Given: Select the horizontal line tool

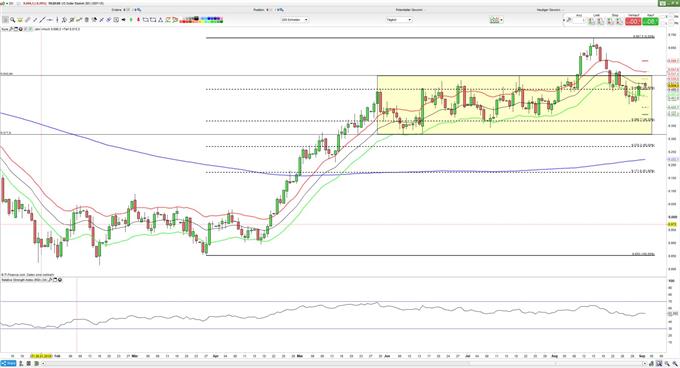Looking at the screenshot, I should (x=50, y=20).
